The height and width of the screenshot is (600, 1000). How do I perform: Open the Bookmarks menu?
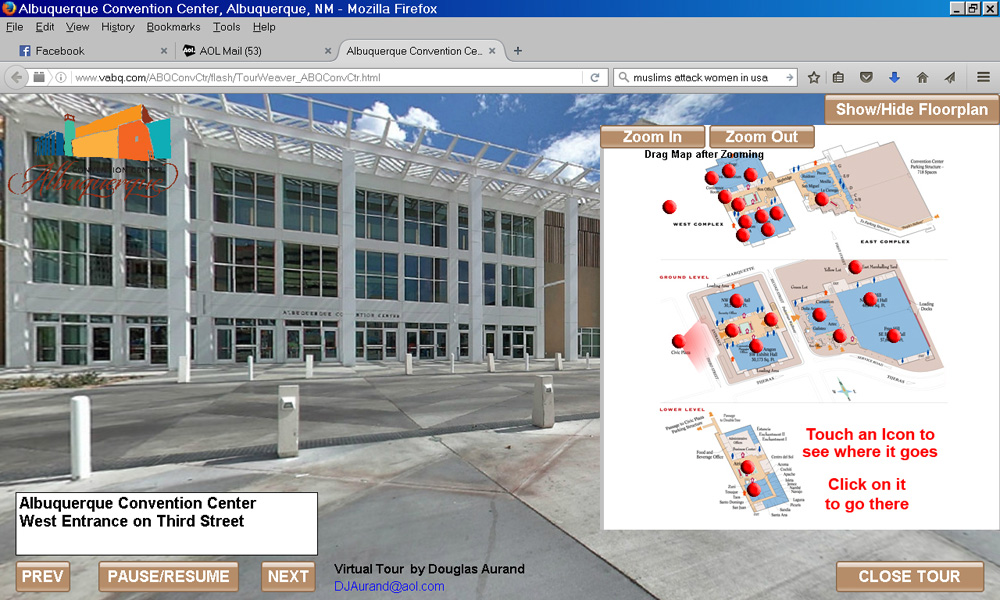click(x=173, y=27)
